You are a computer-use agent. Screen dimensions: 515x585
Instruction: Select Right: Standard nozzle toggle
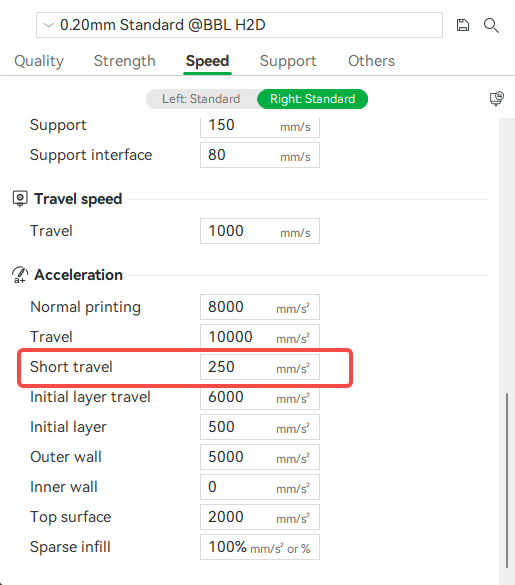312,99
